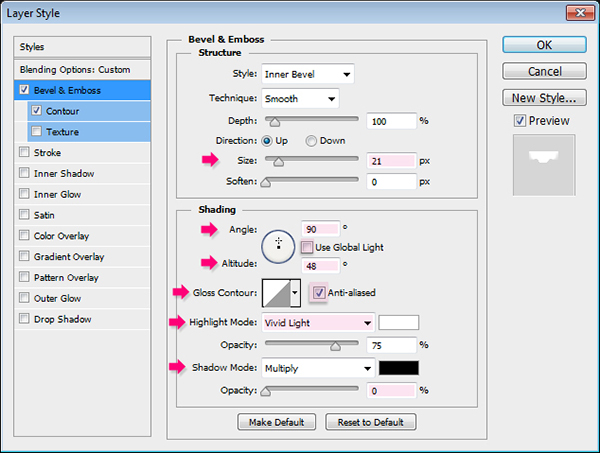Click the Depth slider handle
The height and width of the screenshot is (453, 600).
pos(274,122)
